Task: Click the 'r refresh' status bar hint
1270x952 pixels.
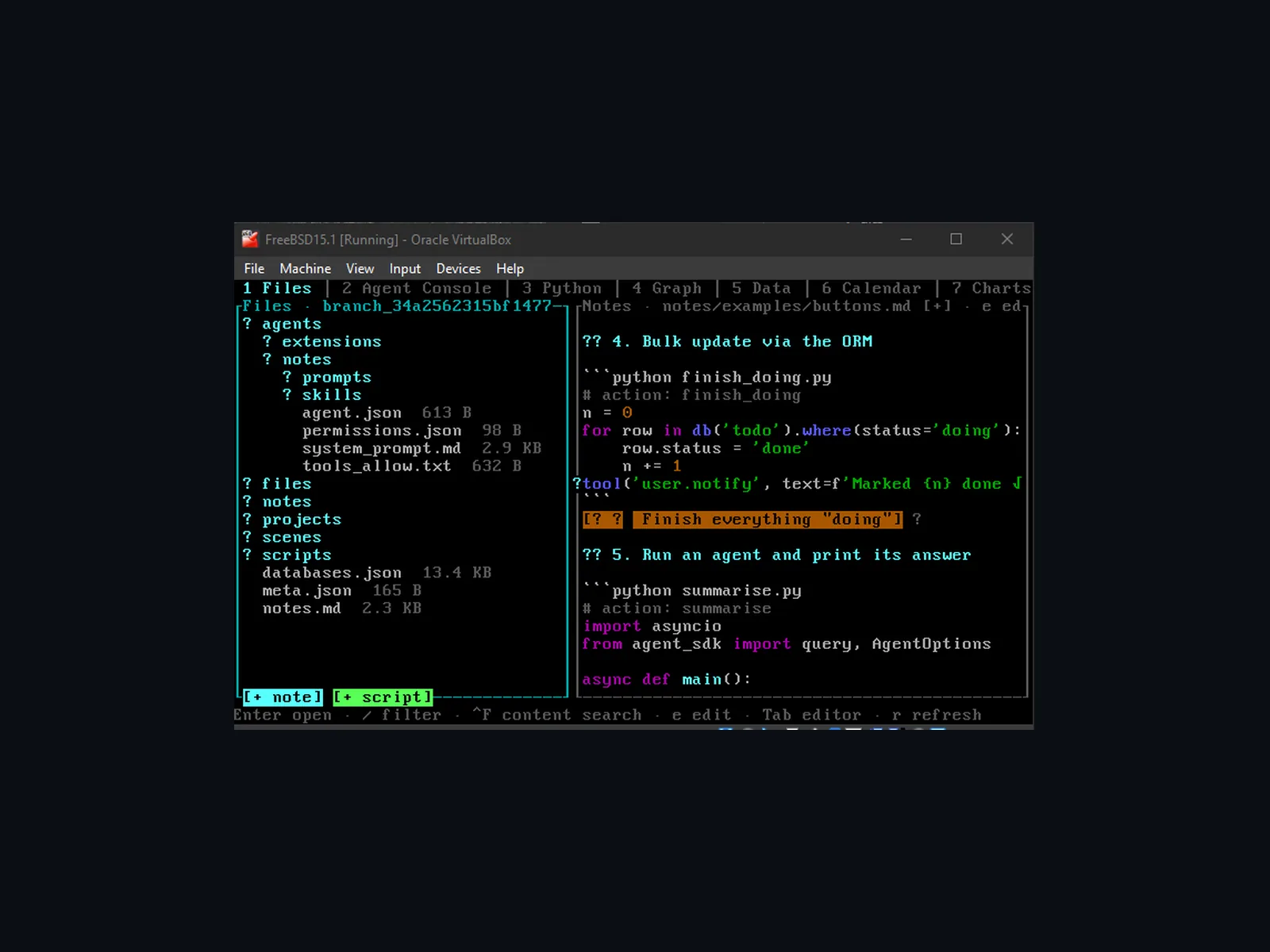Action: [x=937, y=715]
